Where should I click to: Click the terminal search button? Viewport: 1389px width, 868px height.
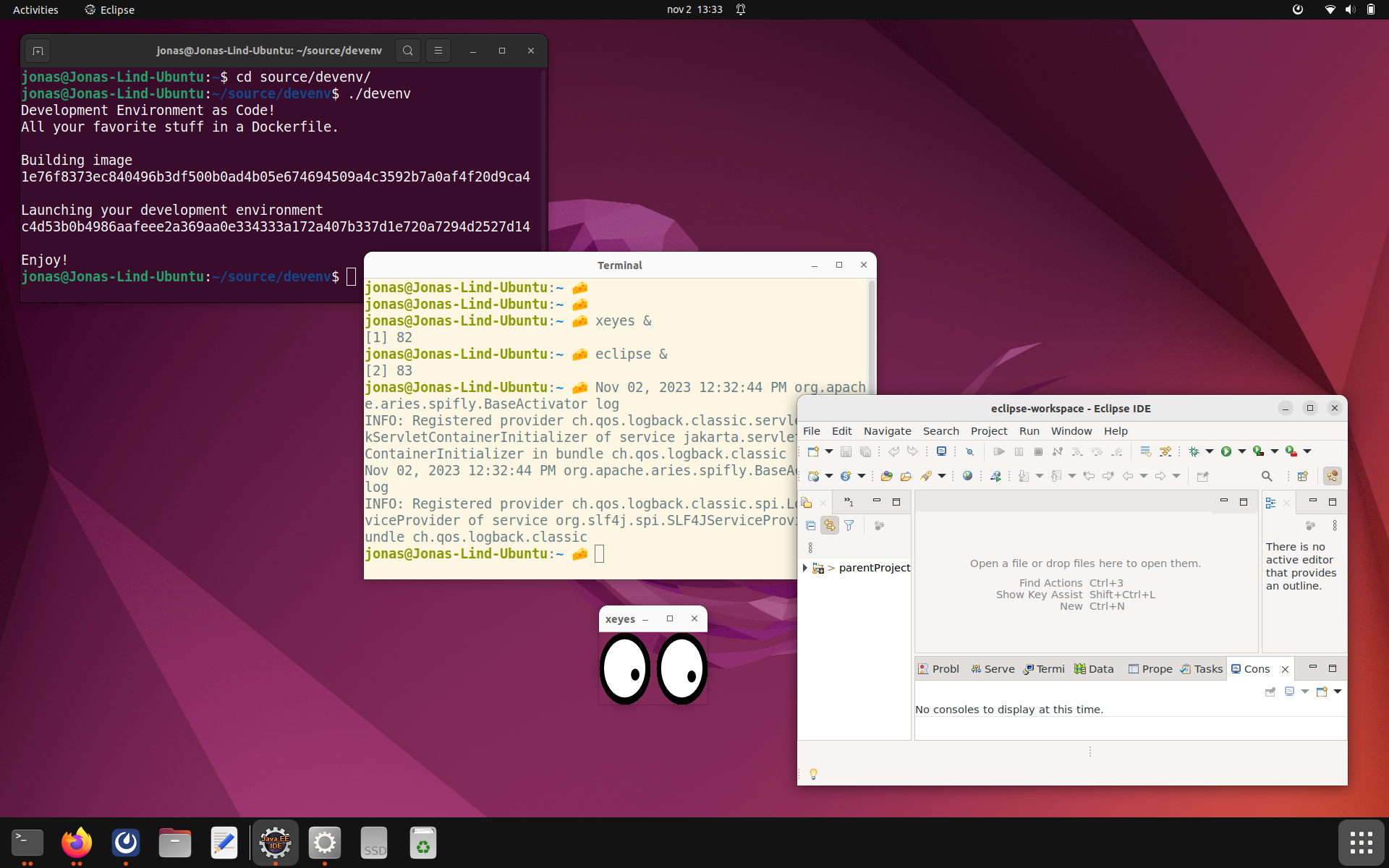(408, 51)
